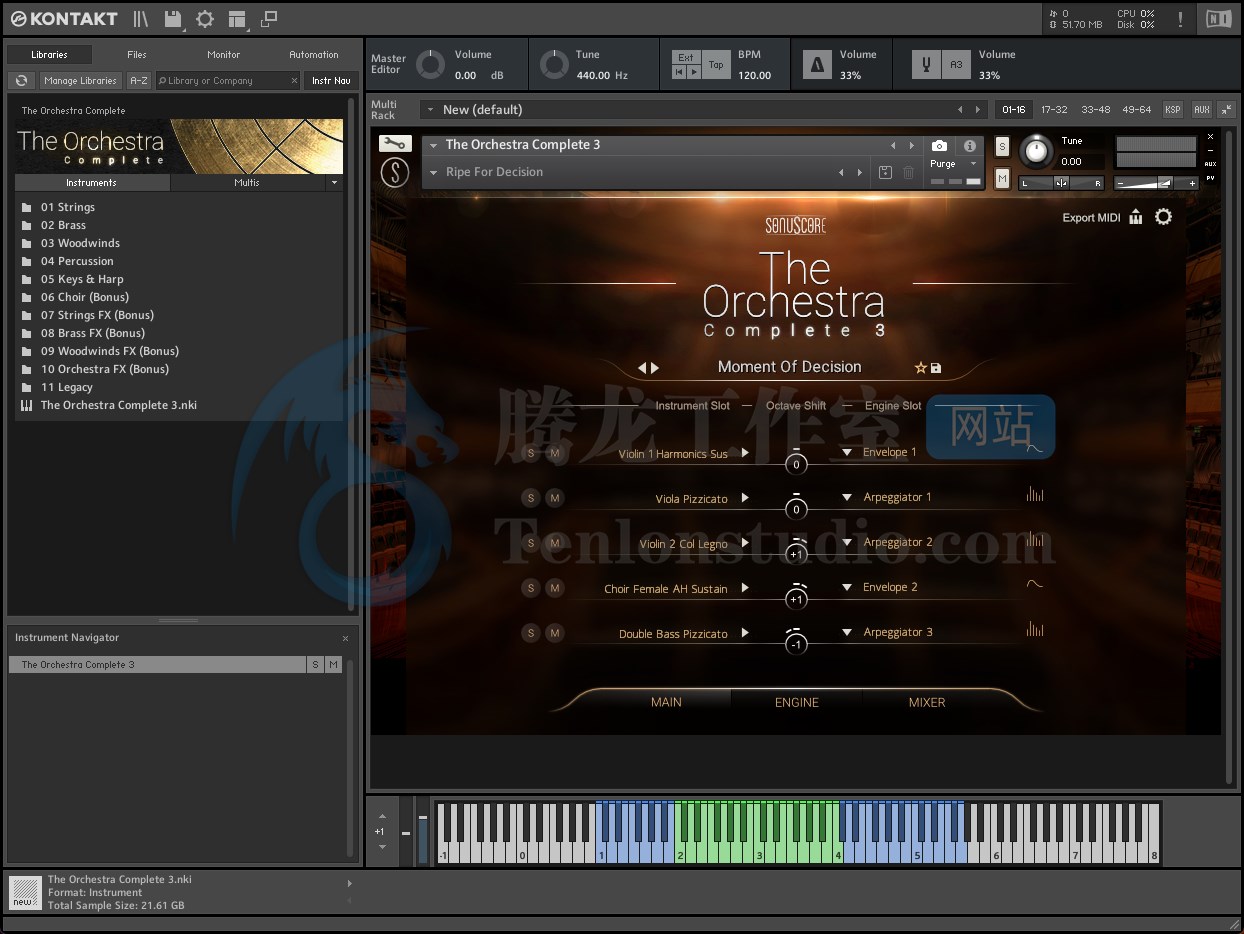The image size is (1244, 934).
Task: Open the 01 Strings folder
Action: point(68,207)
